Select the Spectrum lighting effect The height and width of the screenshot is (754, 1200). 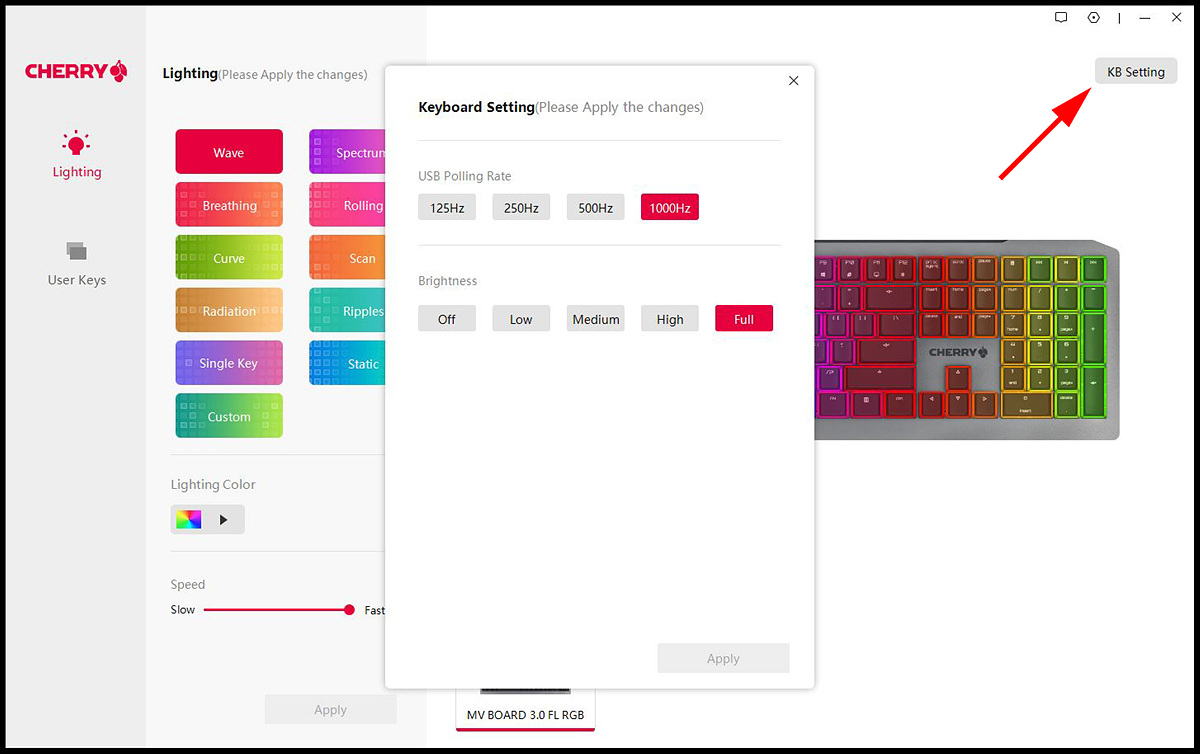coord(347,152)
